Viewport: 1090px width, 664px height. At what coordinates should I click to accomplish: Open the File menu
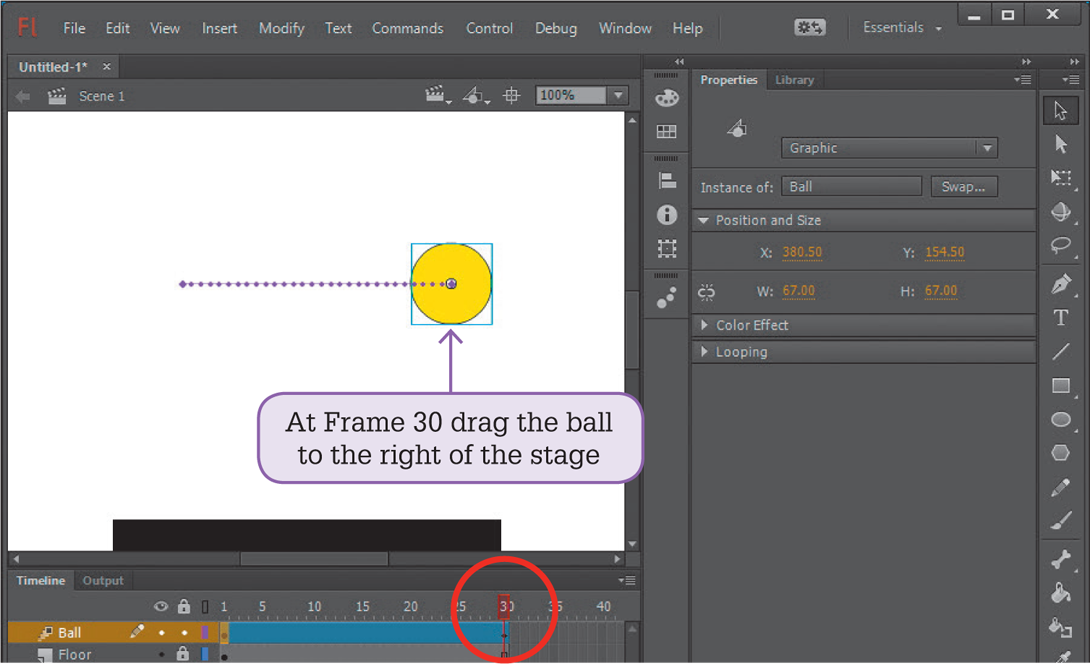point(74,28)
